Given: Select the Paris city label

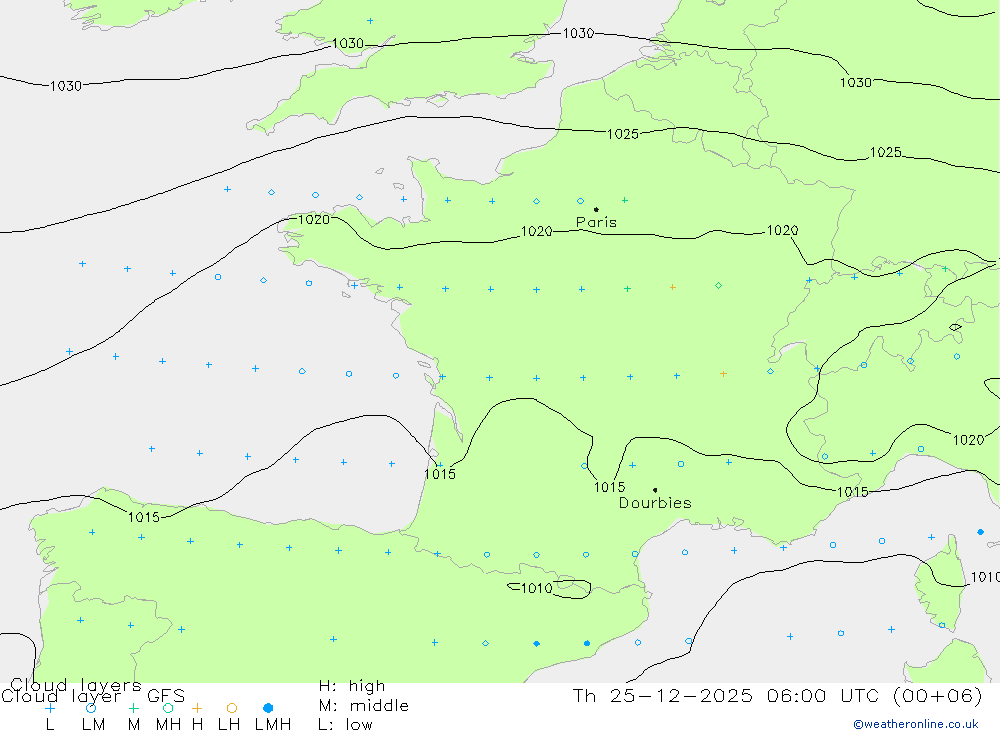Looking at the screenshot, I should (x=596, y=222).
